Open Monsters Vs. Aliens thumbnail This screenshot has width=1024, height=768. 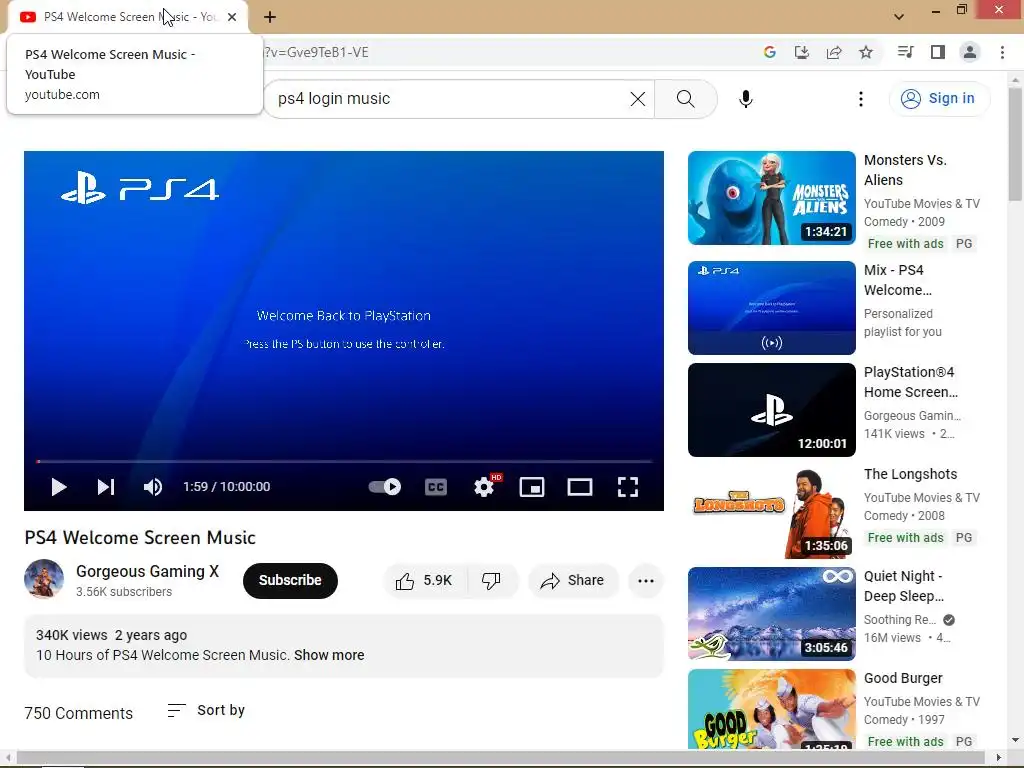771,198
